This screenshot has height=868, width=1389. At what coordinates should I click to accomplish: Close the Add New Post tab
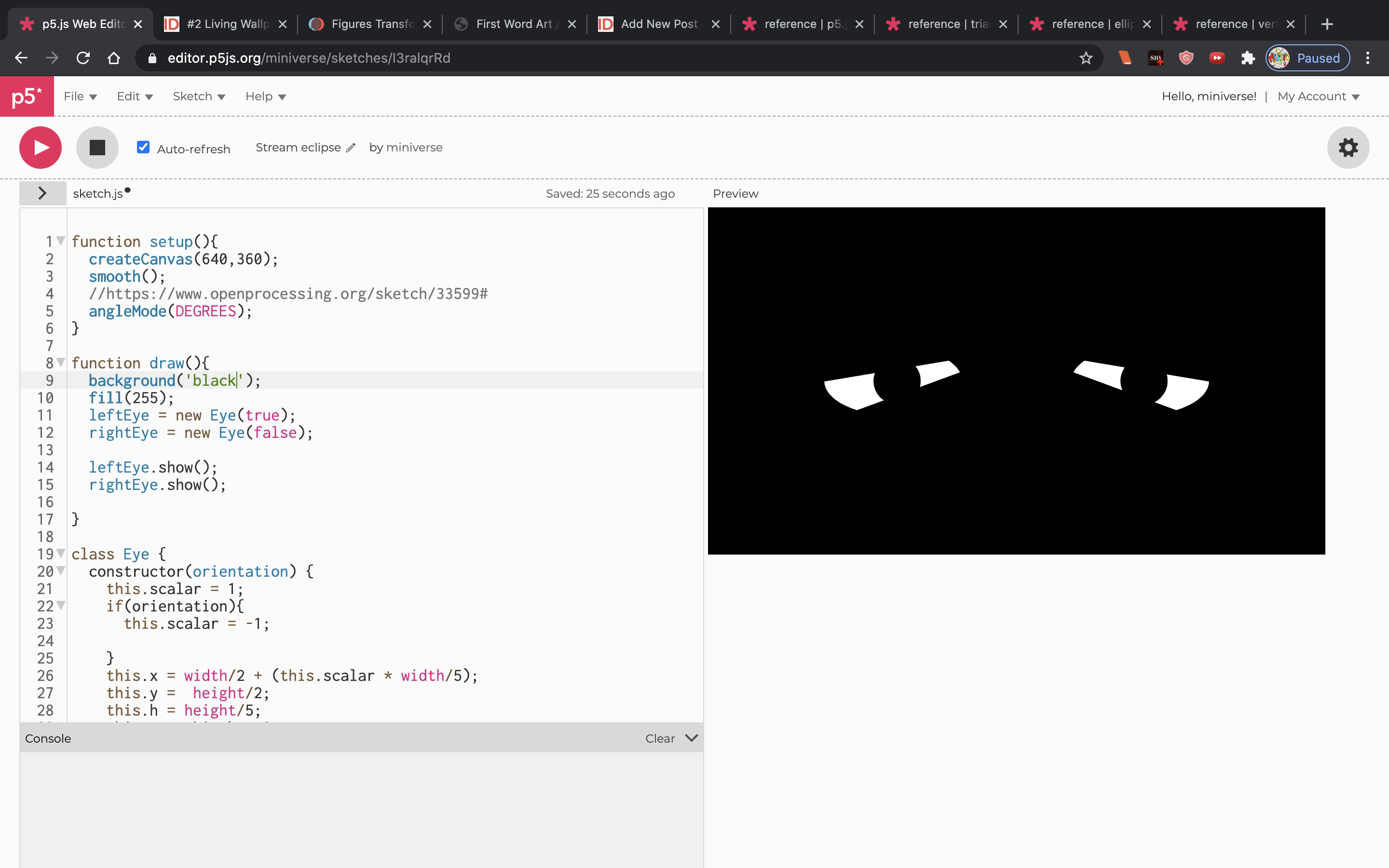click(715, 24)
